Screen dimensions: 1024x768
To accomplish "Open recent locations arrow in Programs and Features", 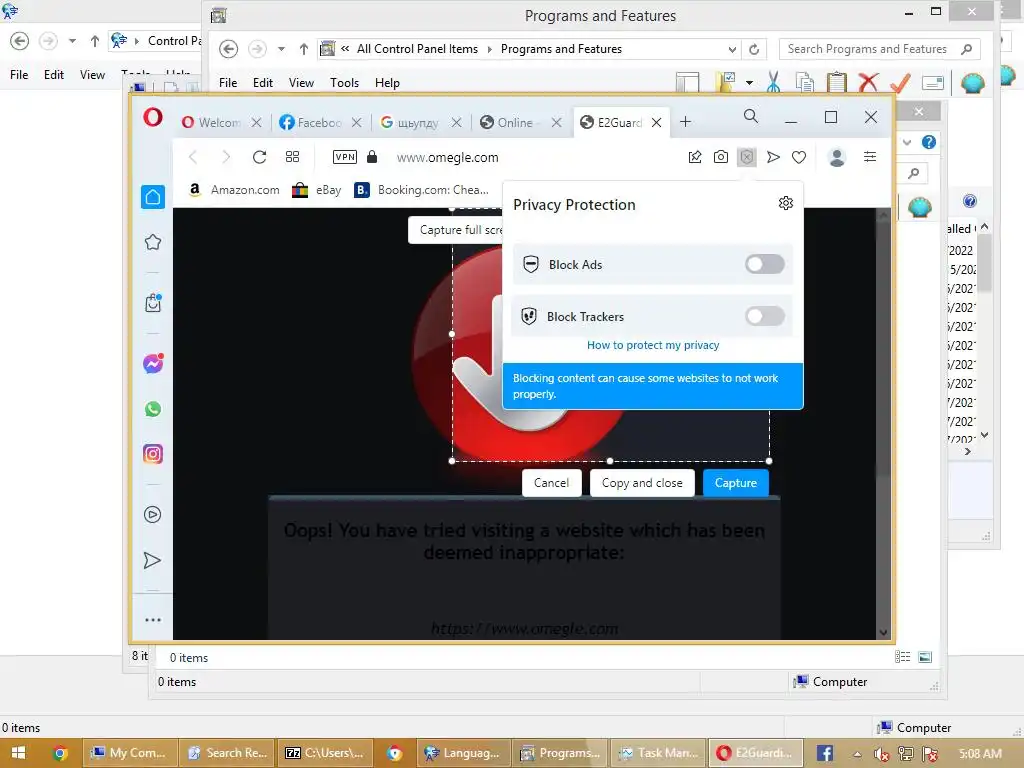I will 281,49.
